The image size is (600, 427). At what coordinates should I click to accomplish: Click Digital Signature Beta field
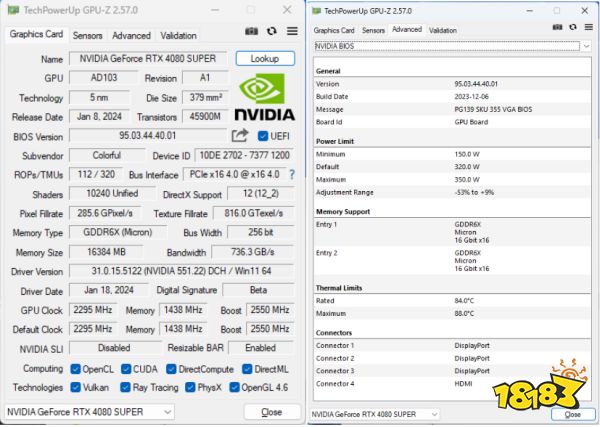click(x=258, y=290)
